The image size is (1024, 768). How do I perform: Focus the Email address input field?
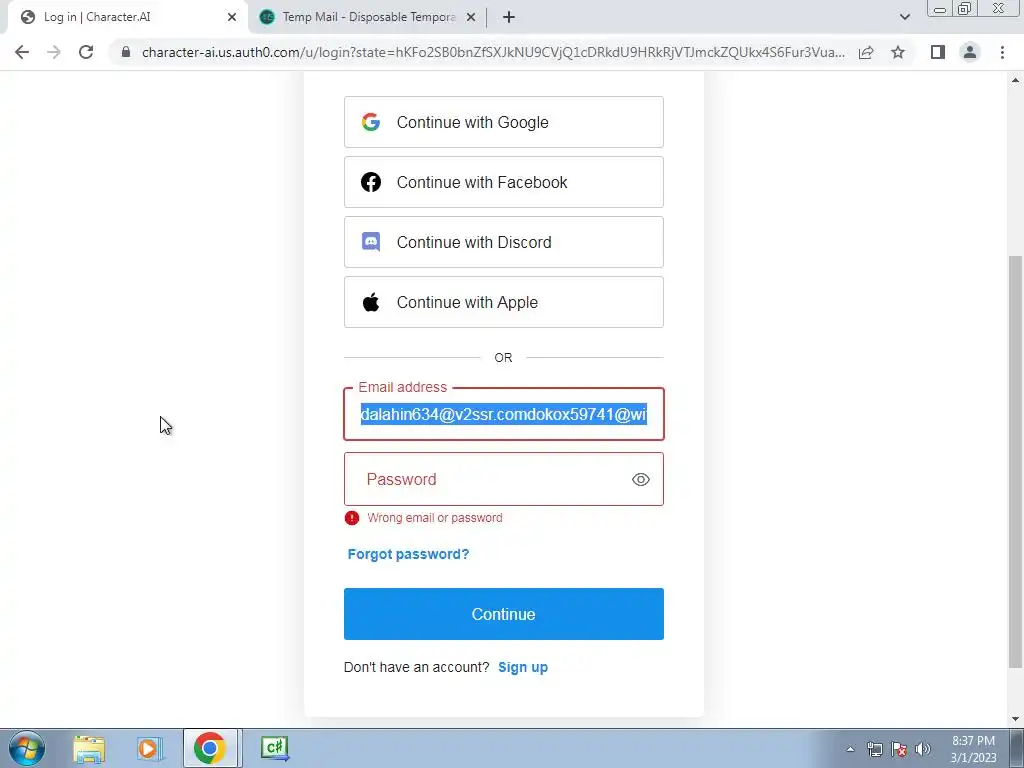(x=504, y=414)
